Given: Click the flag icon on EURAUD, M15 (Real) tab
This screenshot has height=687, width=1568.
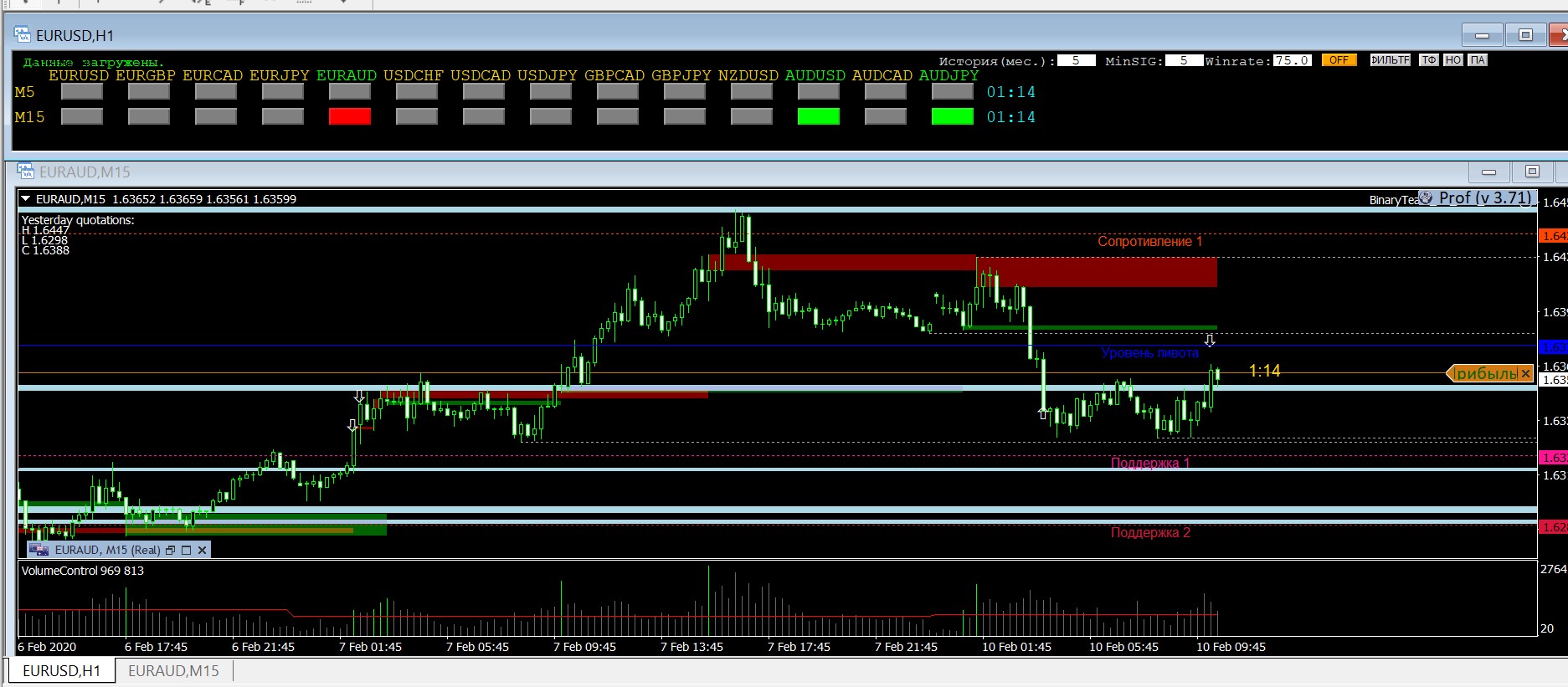Looking at the screenshot, I should pos(39,550).
